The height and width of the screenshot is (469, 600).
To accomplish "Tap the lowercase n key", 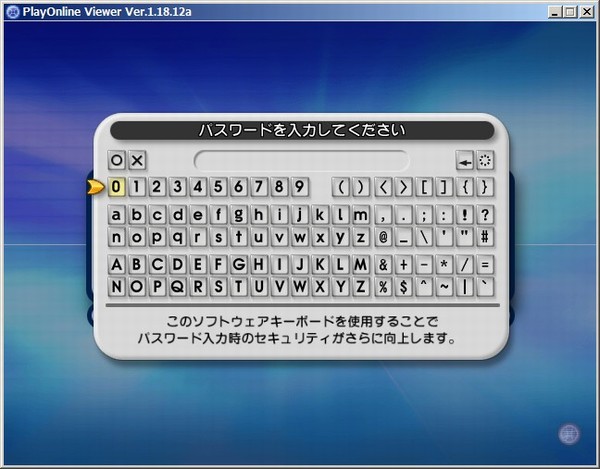I will click(116, 237).
